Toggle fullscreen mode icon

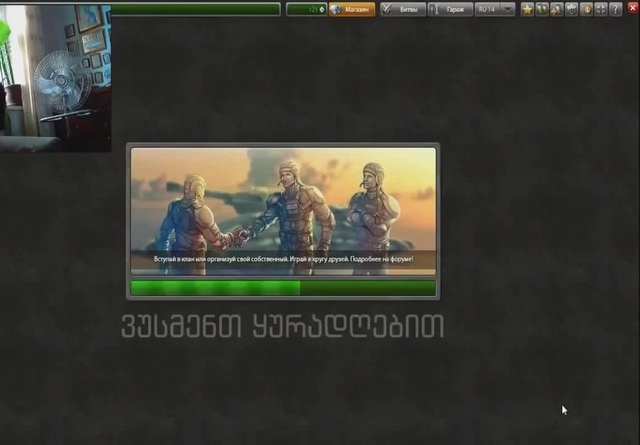pyautogui.click(x=601, y=9)
